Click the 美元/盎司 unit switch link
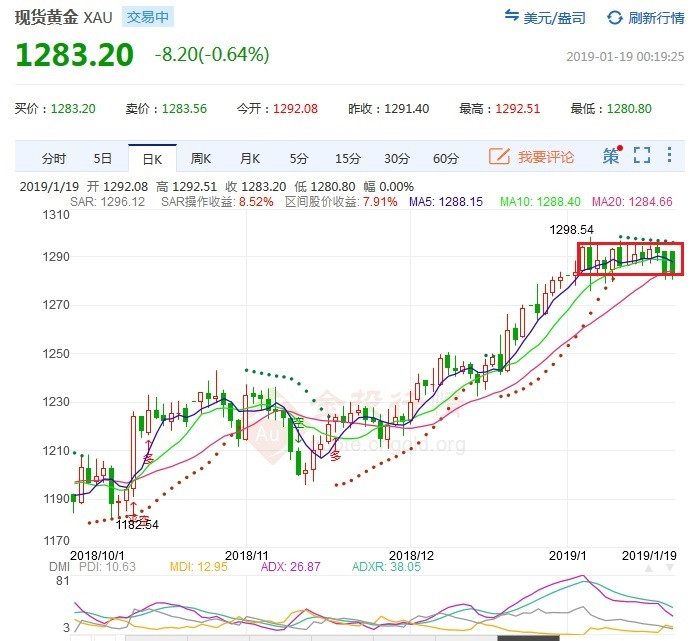Screen dimensions: 694x641 click(x=559, y=18)
